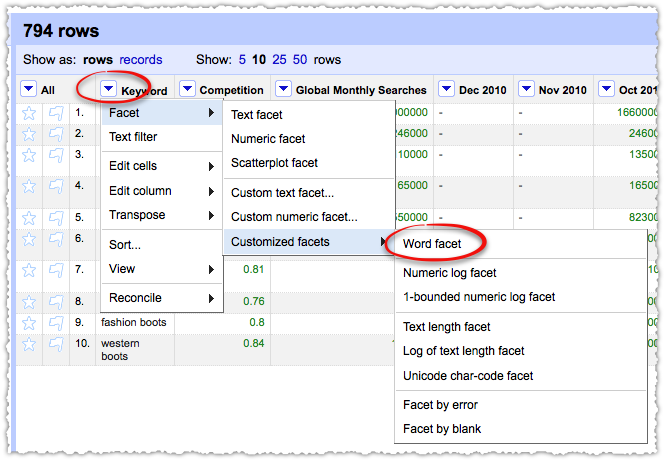
Task: Open the Keyword column dropdown arrow
Action: point(108,89)
